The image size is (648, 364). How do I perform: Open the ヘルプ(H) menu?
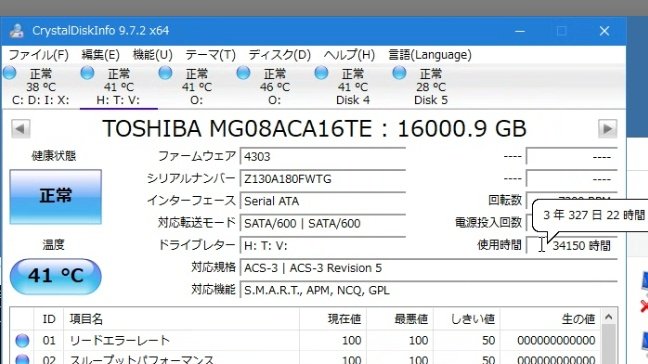pyautogui.click(x=349, y=55)
